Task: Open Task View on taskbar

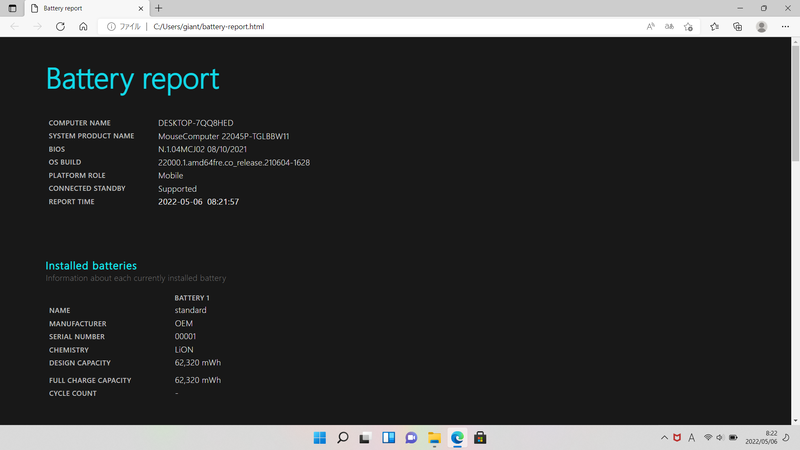Action: (365, 438)
